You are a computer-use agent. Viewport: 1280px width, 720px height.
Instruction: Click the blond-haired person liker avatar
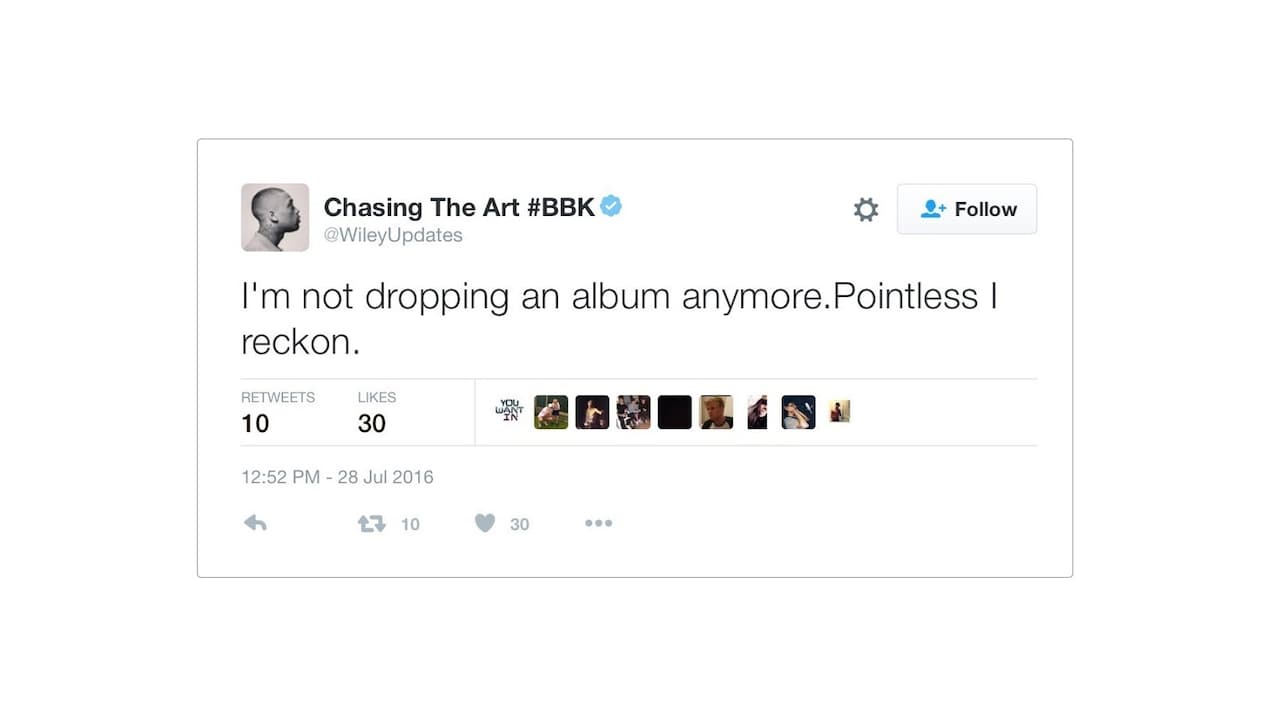pos(716,412)
